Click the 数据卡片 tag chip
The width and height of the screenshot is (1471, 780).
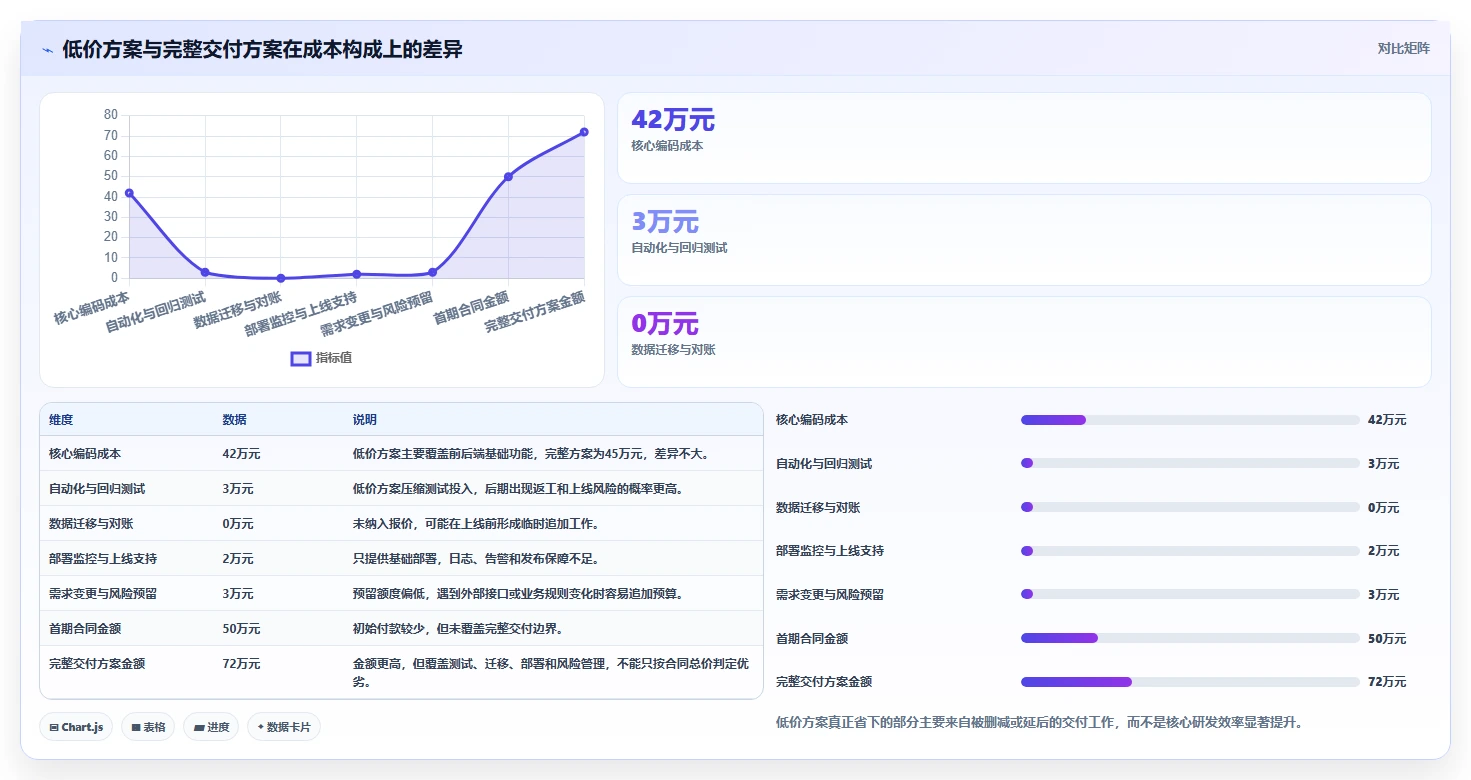[x=284, y=727]
